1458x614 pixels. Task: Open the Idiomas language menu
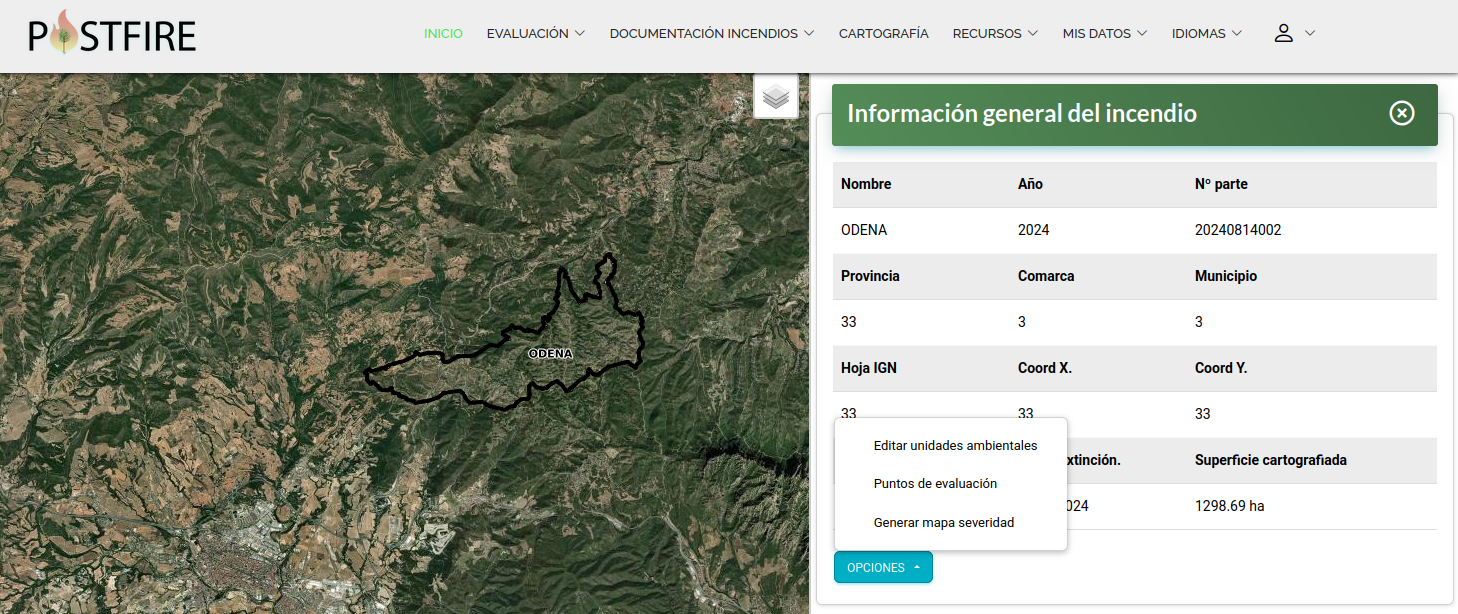click(x=1206, y=33)
